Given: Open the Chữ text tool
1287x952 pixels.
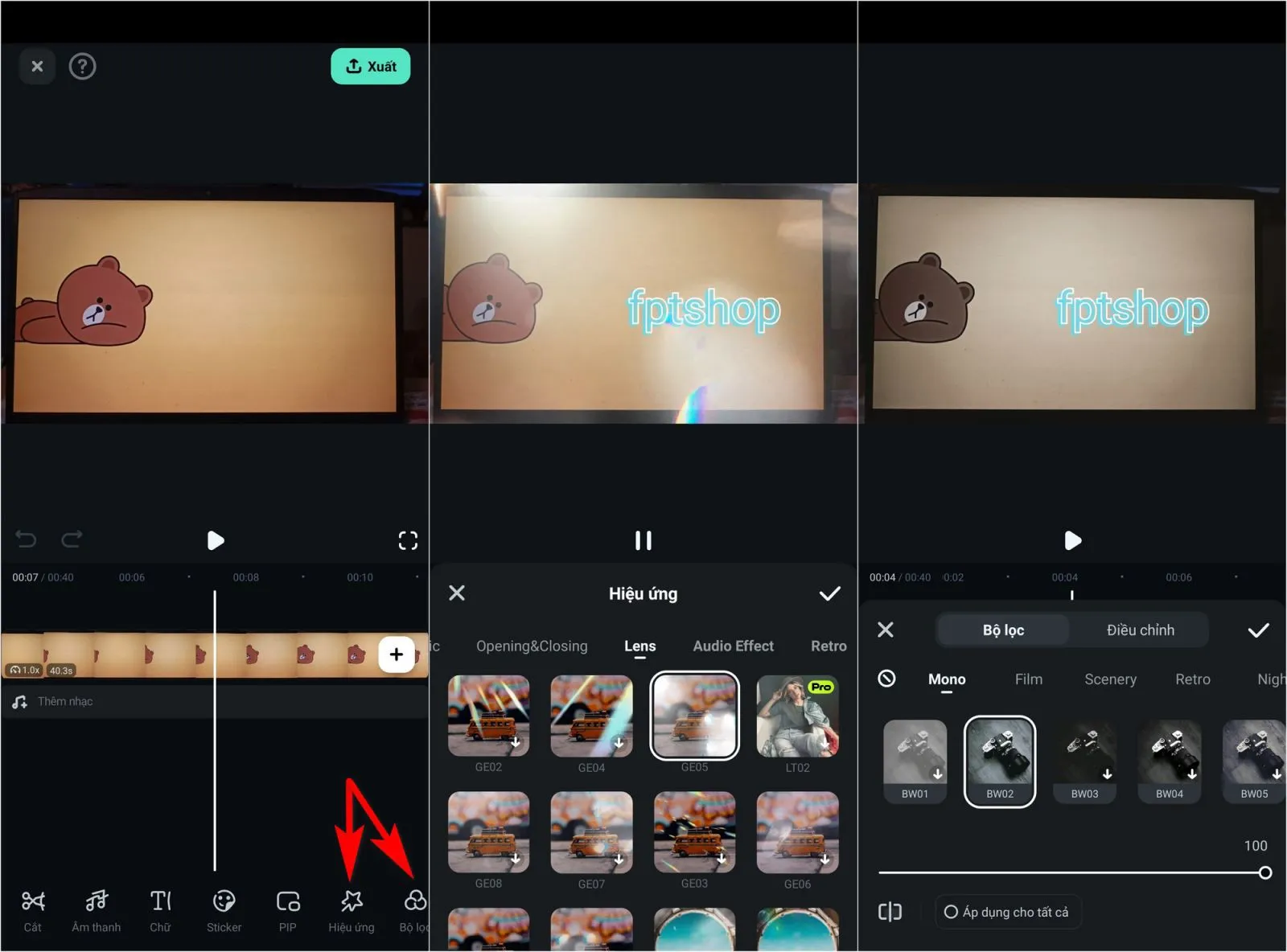Looking at the screenshot, I should 160,911.
